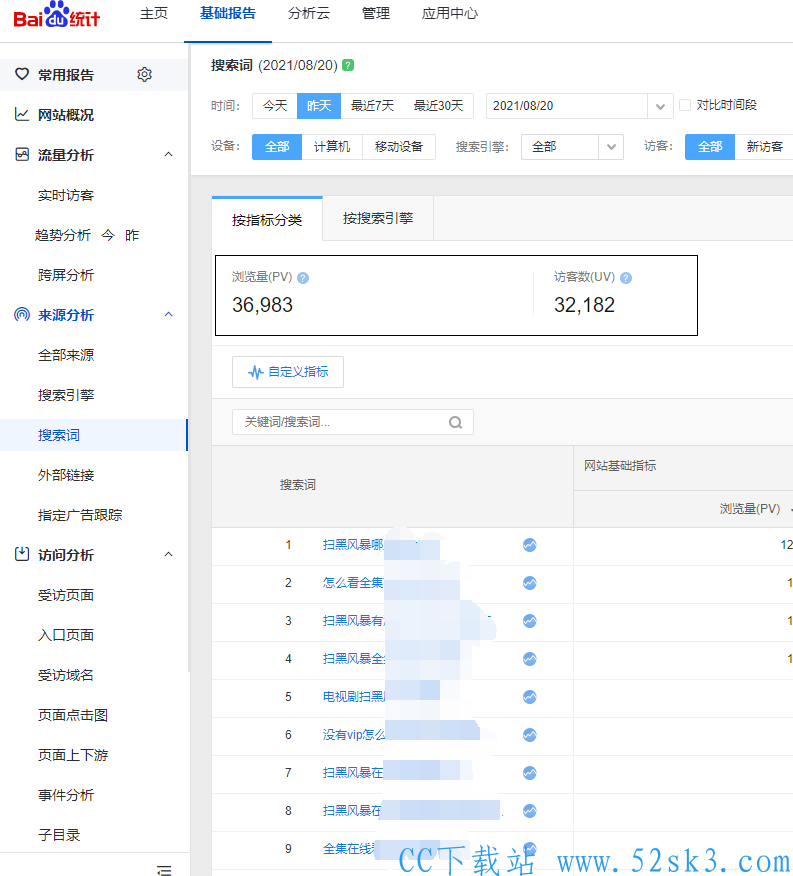The width and height of the screenshot is (793, 876).
Task: Click the Baidu Tongji logo
Action: (x=56, y=16)
